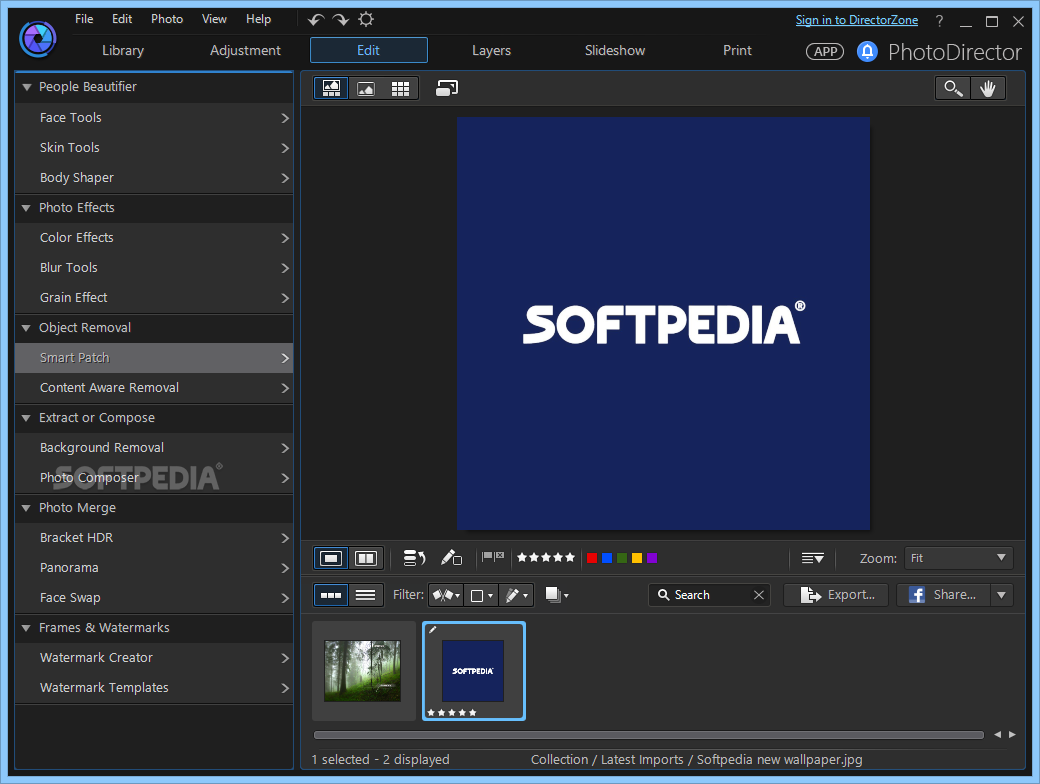Click the Redo arrow icon

click(341, 20)
